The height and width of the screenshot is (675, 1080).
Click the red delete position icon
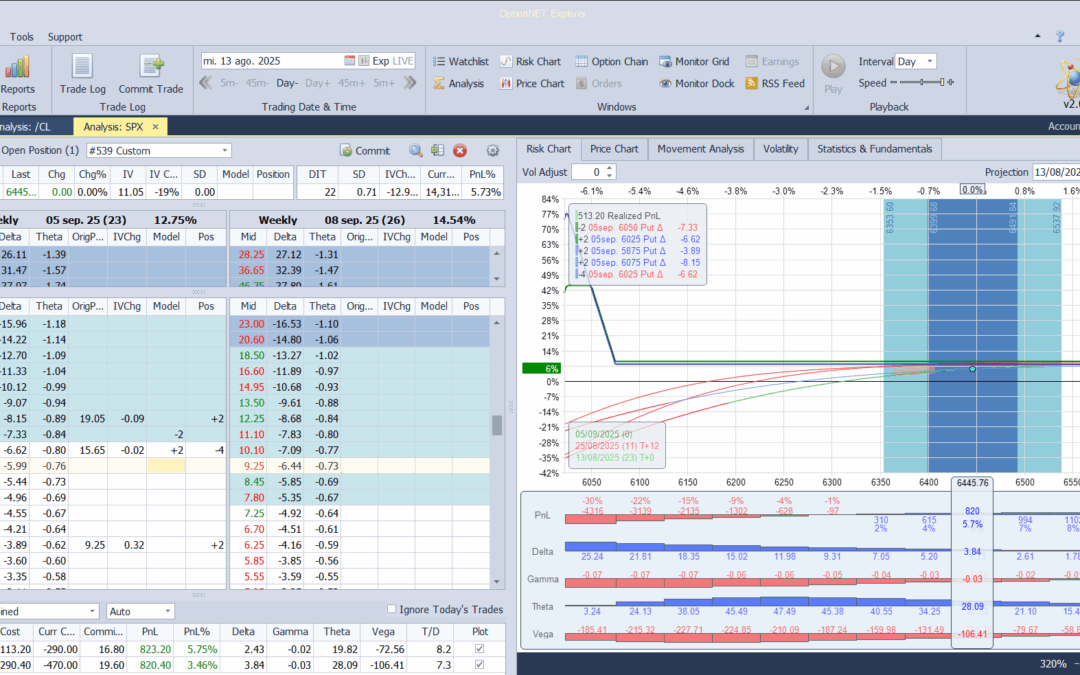pyautogui.click(x=460, y=151)
